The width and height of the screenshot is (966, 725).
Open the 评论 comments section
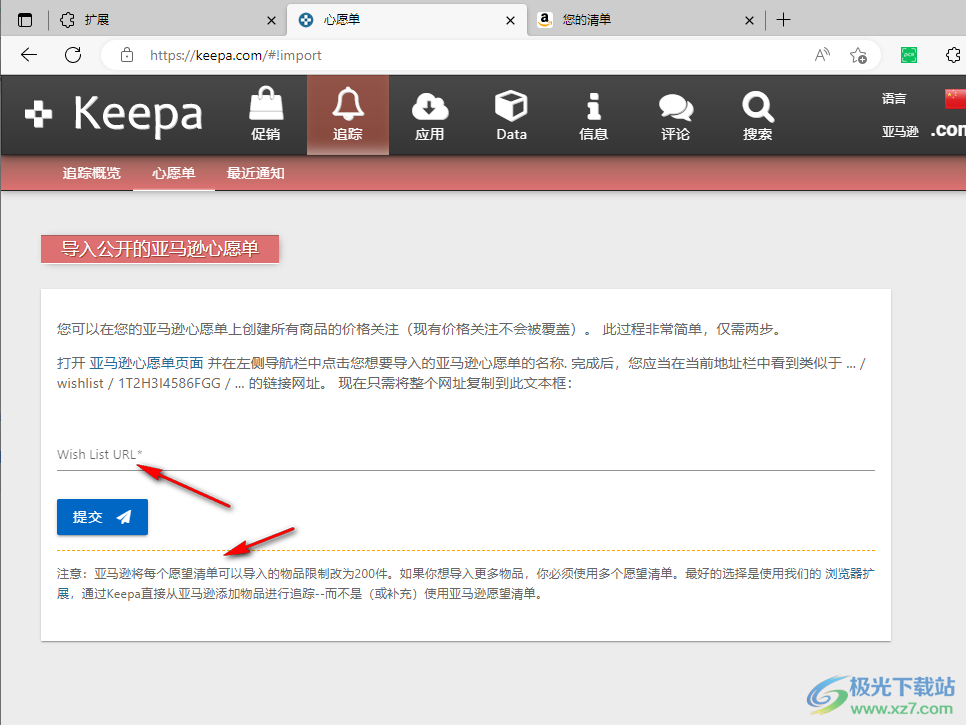pyautogui.click(x=676, y=115)
